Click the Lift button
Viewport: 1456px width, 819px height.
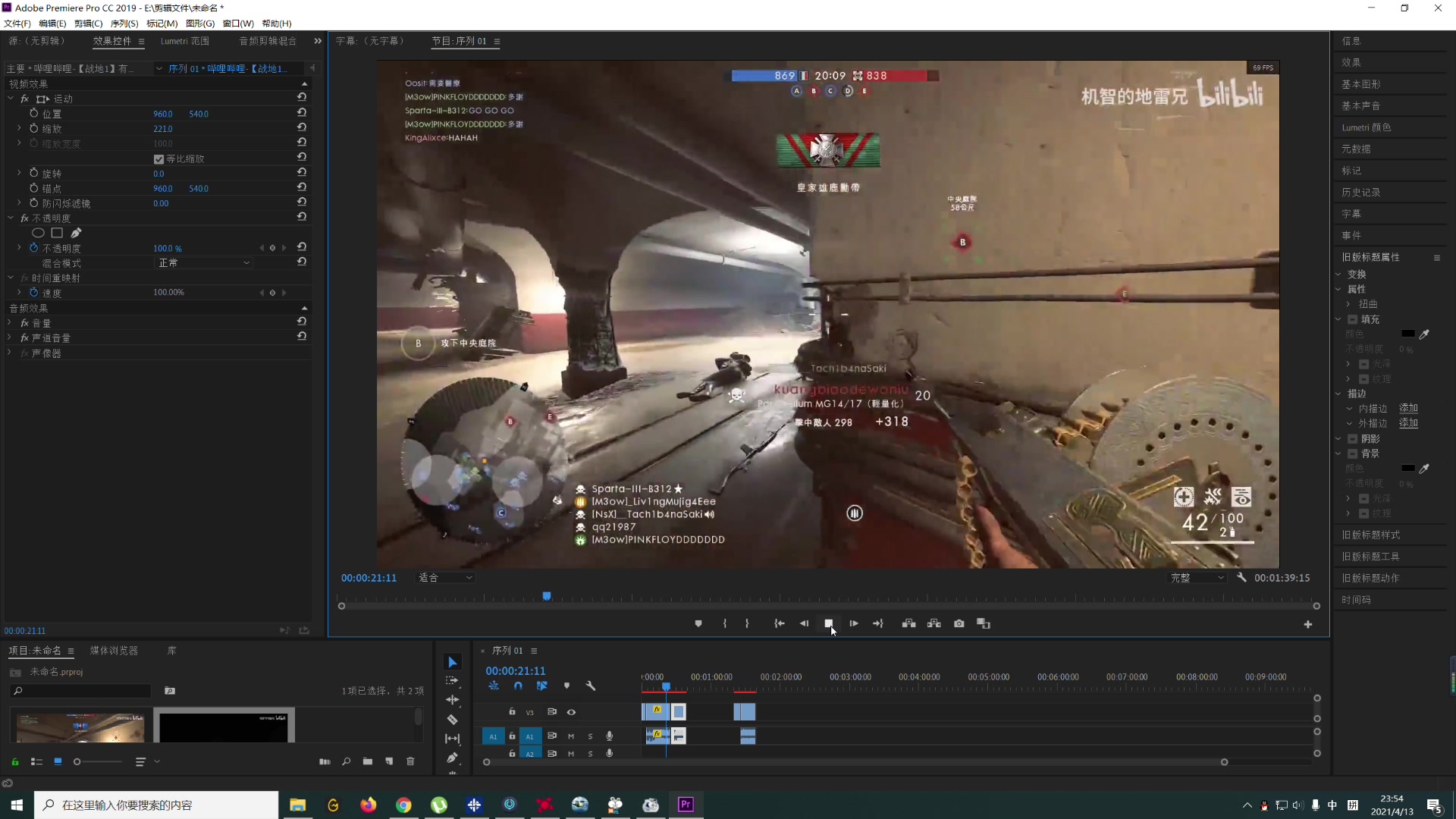pyautogui.click(x=908, y=623)
